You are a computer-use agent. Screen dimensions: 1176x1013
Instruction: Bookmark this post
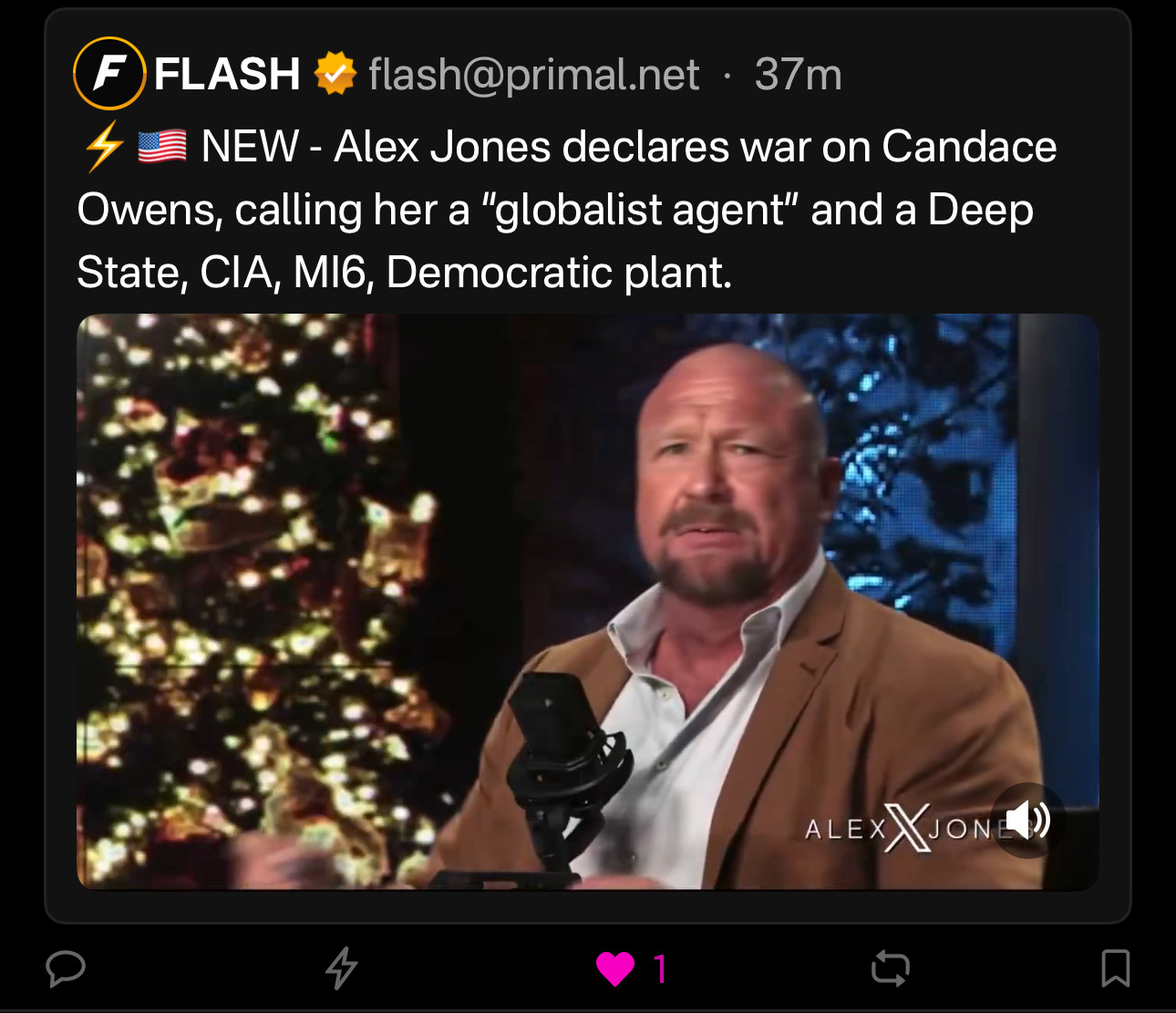point(1116,968)
